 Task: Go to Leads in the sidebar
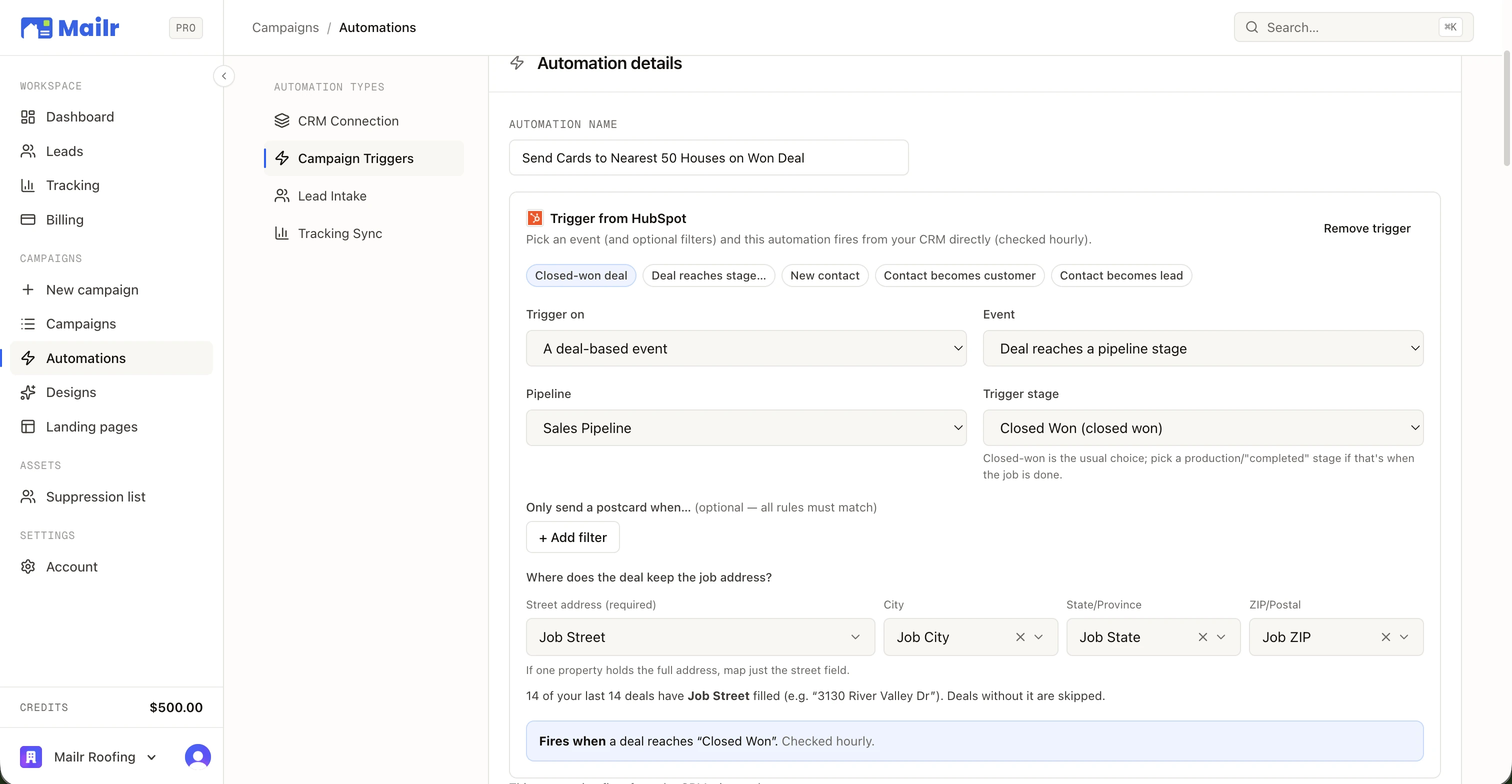(x=111, y=151)
